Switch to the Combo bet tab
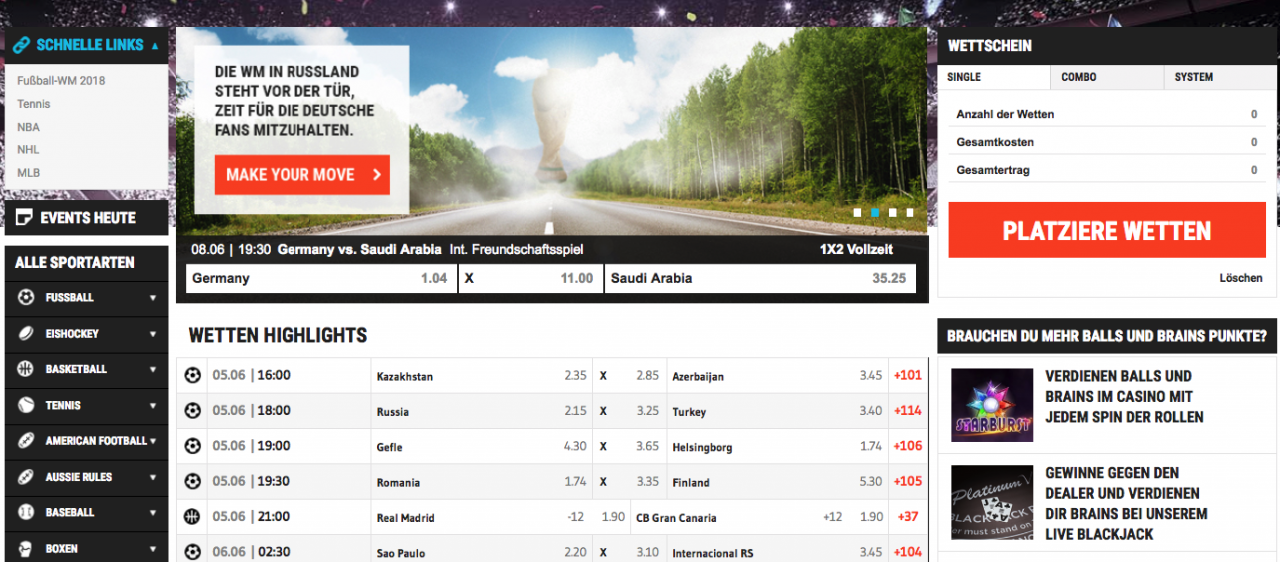 click(x=1107, y=77)
